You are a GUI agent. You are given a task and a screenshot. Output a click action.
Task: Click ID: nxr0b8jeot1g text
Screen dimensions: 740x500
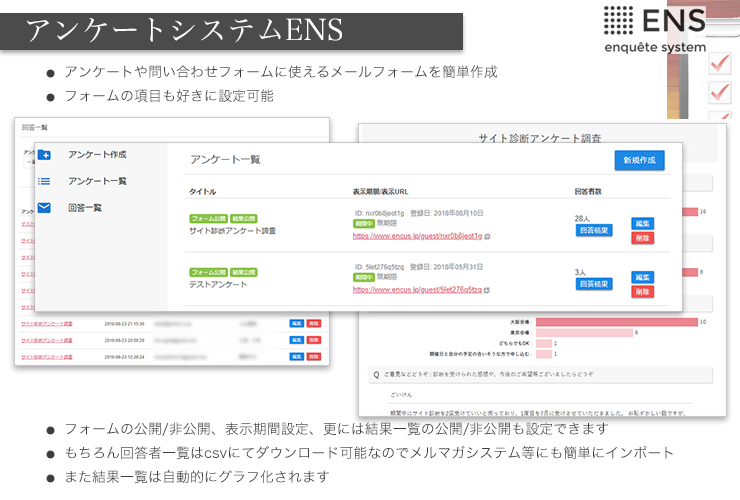[x=379, y=213]
